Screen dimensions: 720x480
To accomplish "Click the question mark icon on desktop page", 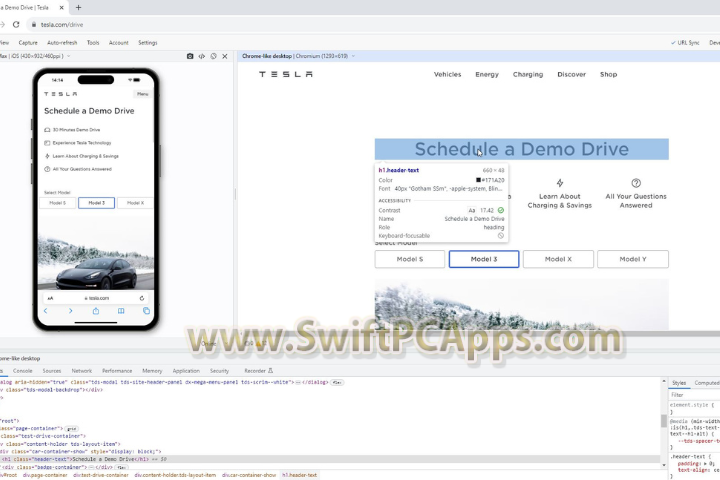I will click(636, 183).
